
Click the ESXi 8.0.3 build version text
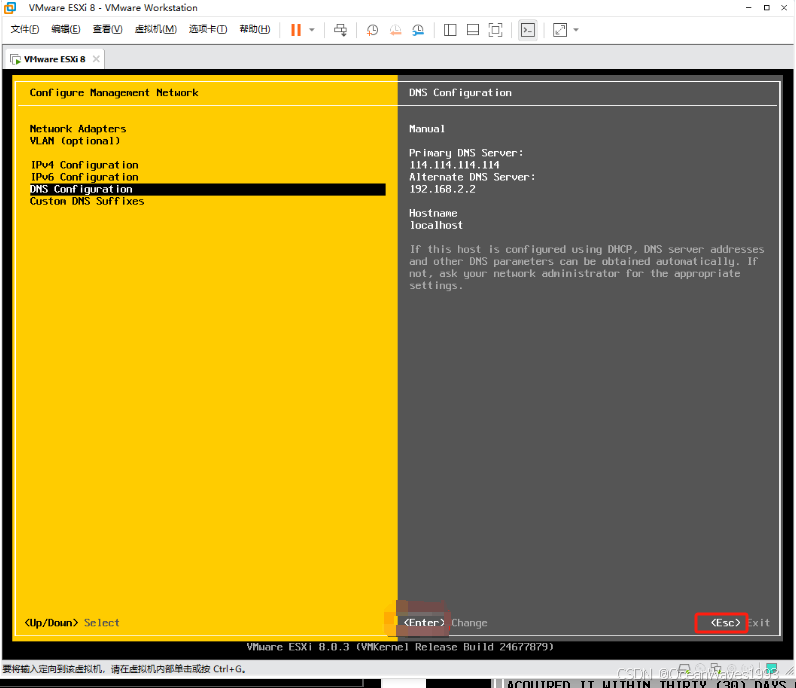[x=400, y=647]
